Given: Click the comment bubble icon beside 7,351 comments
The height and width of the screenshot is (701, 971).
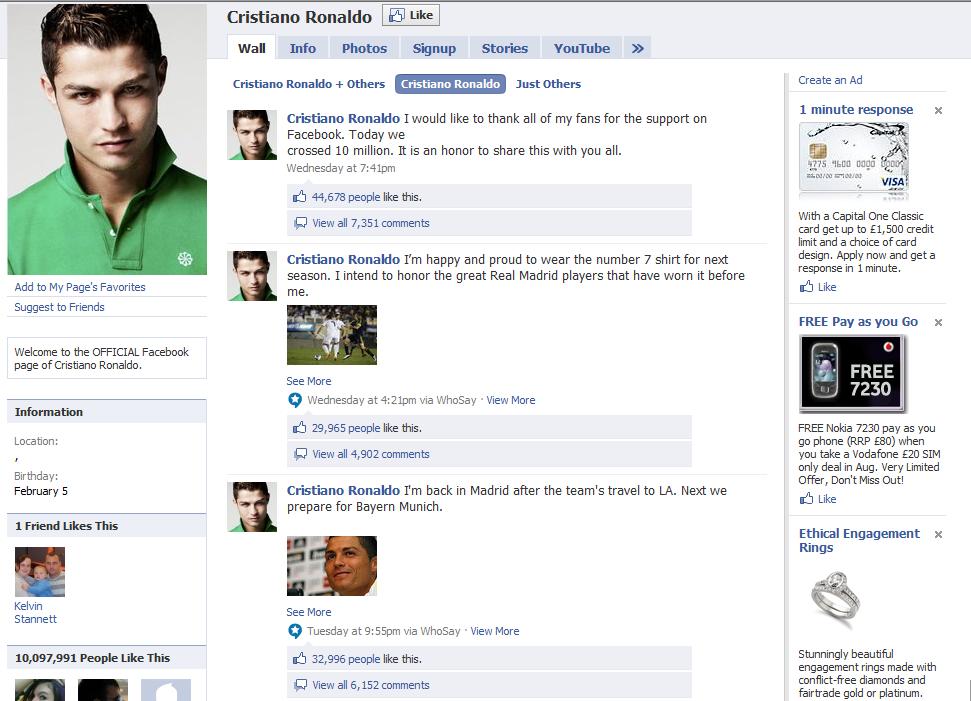Looking at the screenshot, I should tap(300, 223).
